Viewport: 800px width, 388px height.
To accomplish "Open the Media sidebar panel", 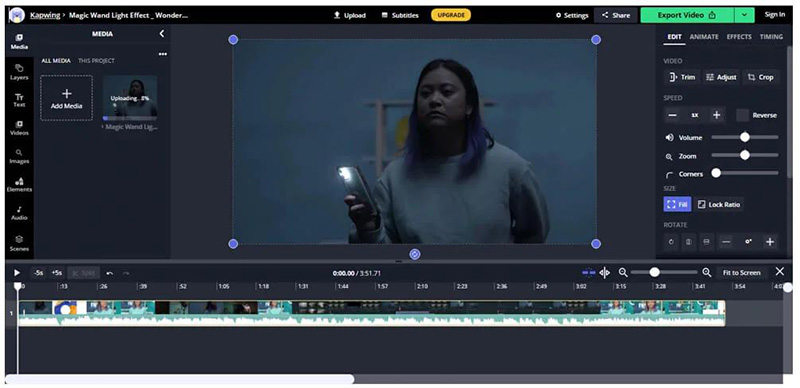I will pyautogui.click(x=19, y=41).
